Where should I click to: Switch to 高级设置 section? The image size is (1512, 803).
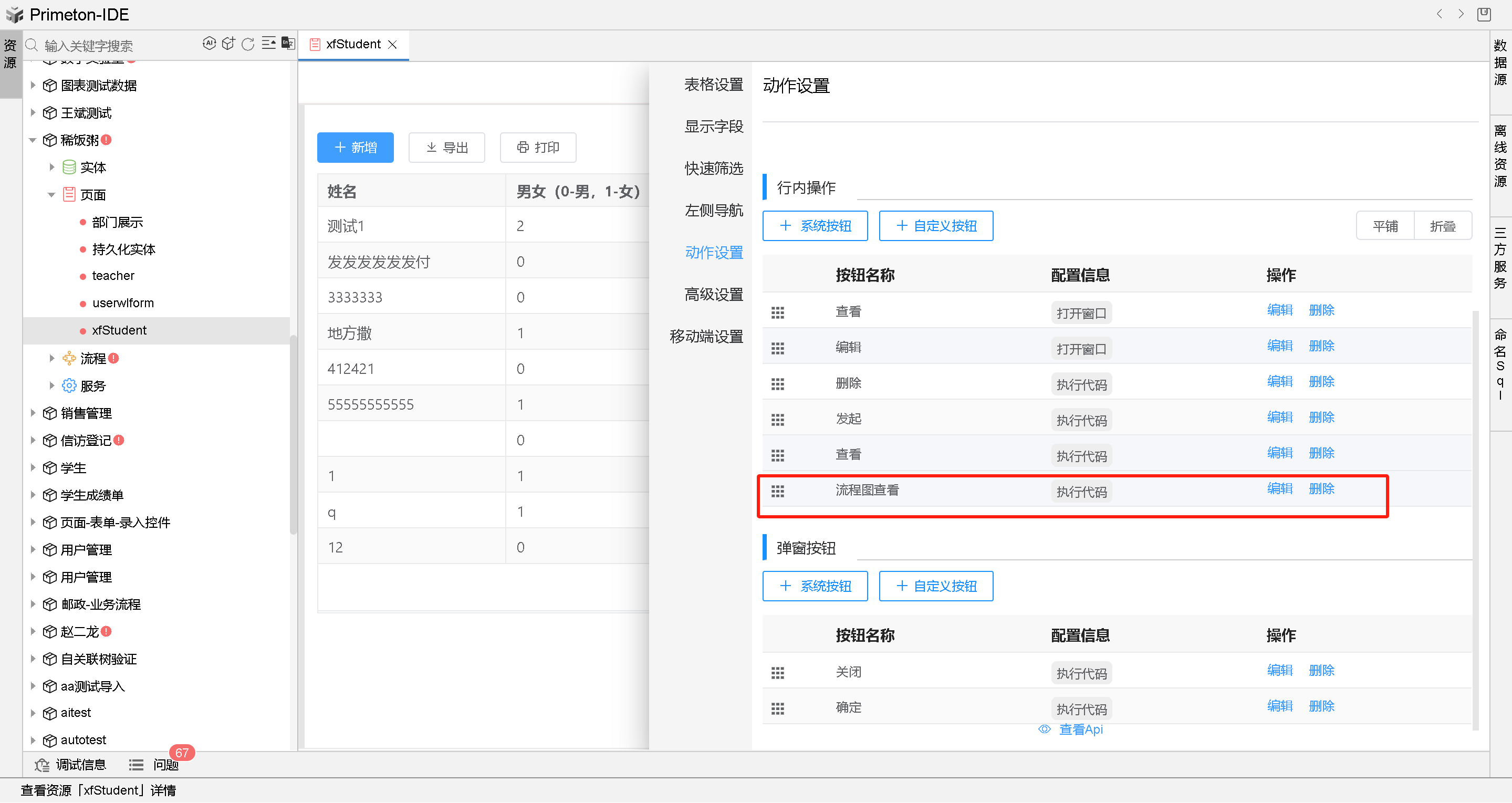713,295
